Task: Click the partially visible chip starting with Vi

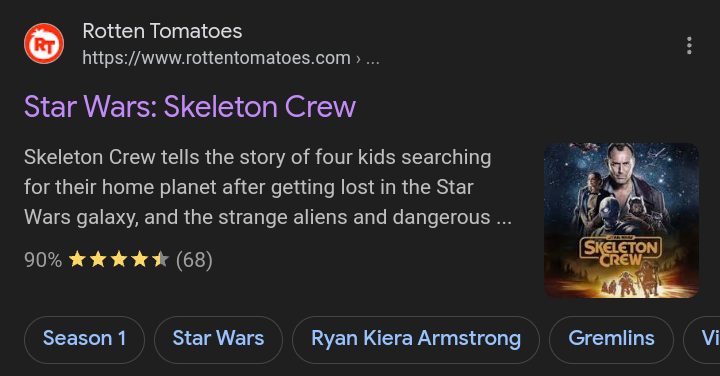Action: pyautogui.click(x=703, y=339)
